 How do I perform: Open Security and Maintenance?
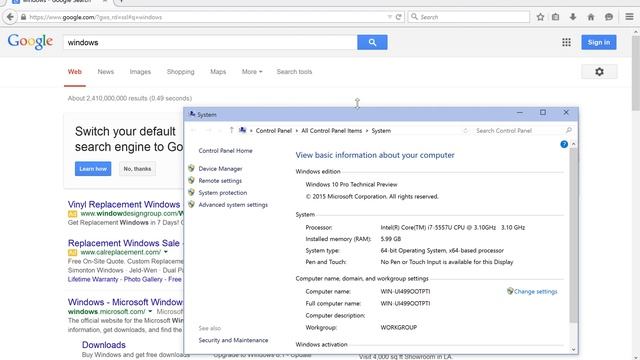pyautogui.click(x=233, y=340)
